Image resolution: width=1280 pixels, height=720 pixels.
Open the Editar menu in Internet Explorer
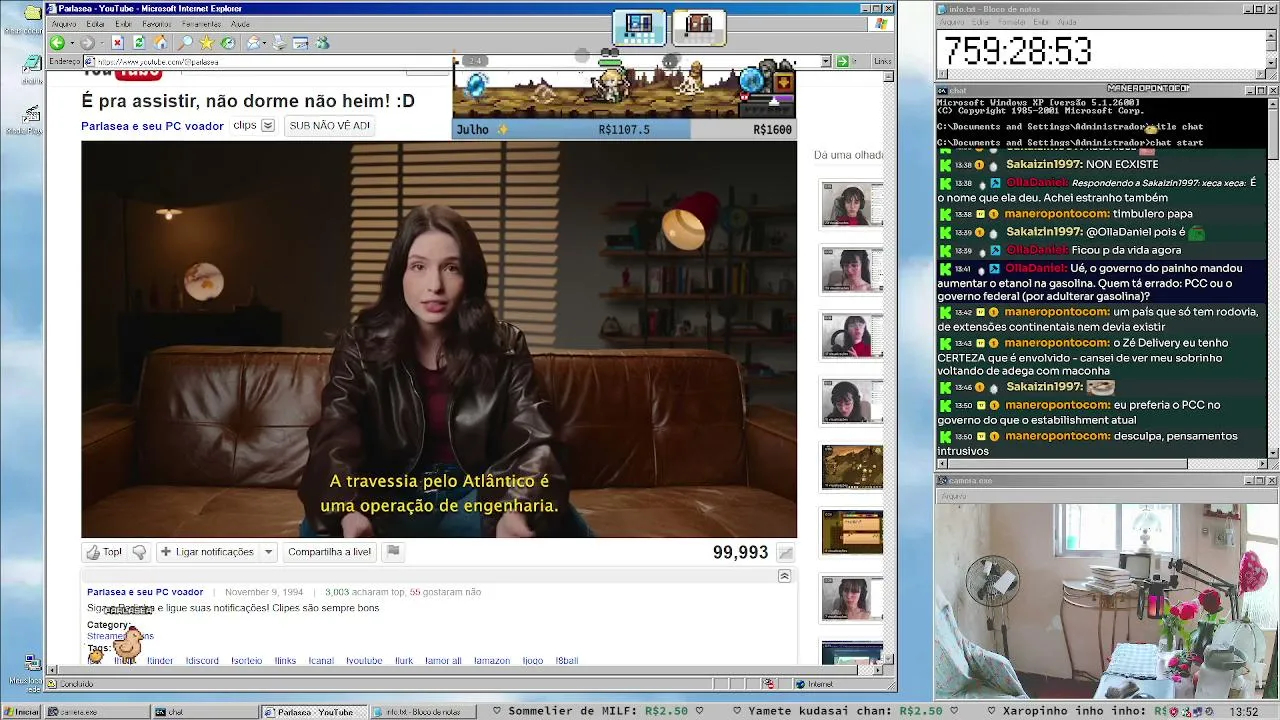pos(96,24)
